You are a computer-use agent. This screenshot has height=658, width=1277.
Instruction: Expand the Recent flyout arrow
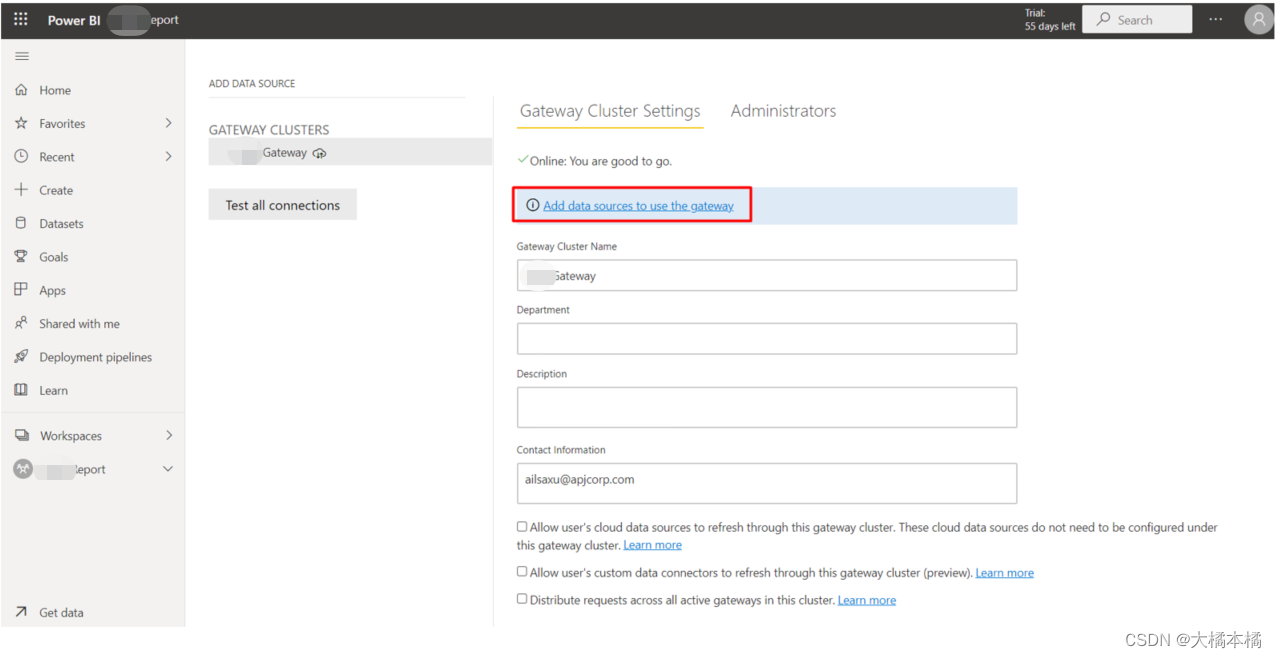tap(168, 157)
